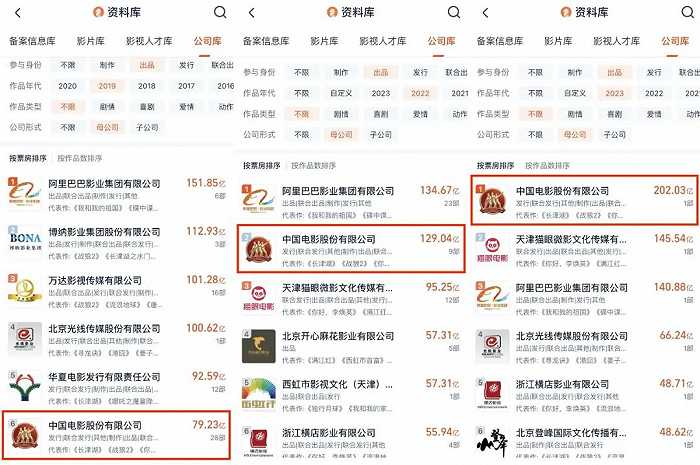Image resolution: width=700 pixels, height=465 pixels.
Task: Sort by 按作品数排序 on the 2019-filtered screen
Action: 80,158
